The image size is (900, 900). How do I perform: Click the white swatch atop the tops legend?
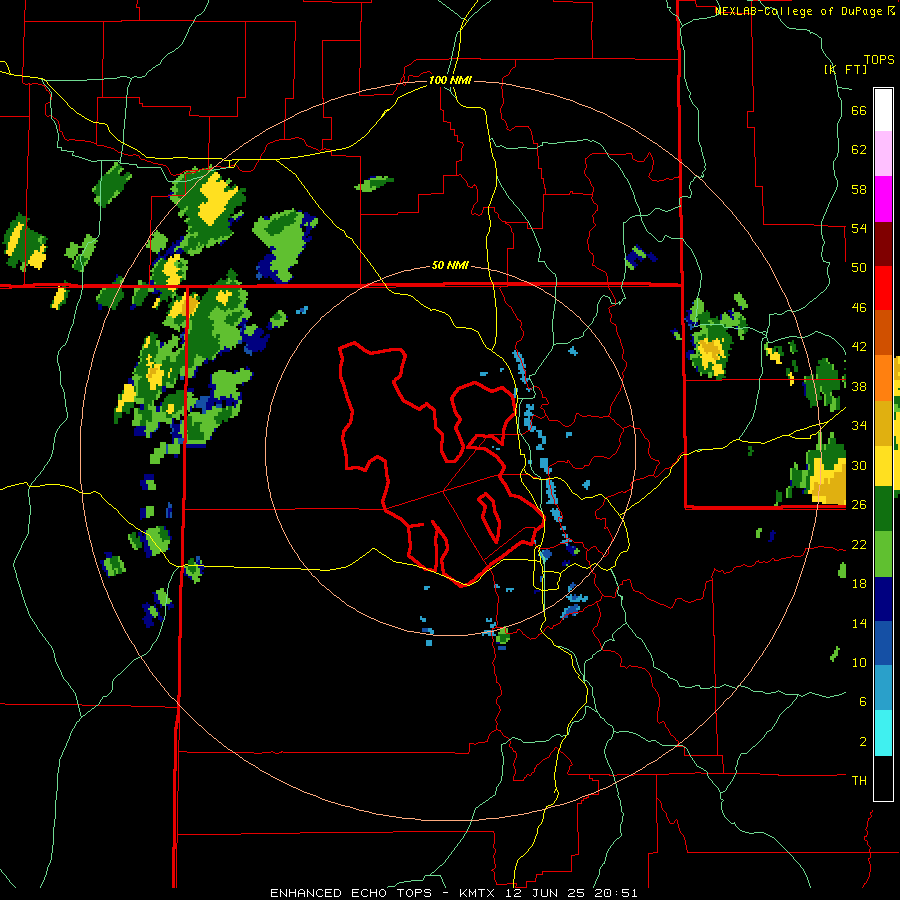[x=883, y=110]
